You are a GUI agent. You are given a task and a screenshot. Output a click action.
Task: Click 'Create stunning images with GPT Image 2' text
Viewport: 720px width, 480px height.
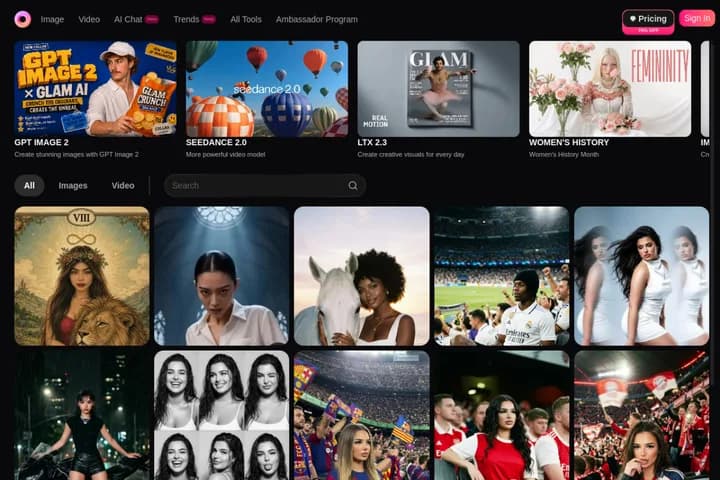[76, 154]
